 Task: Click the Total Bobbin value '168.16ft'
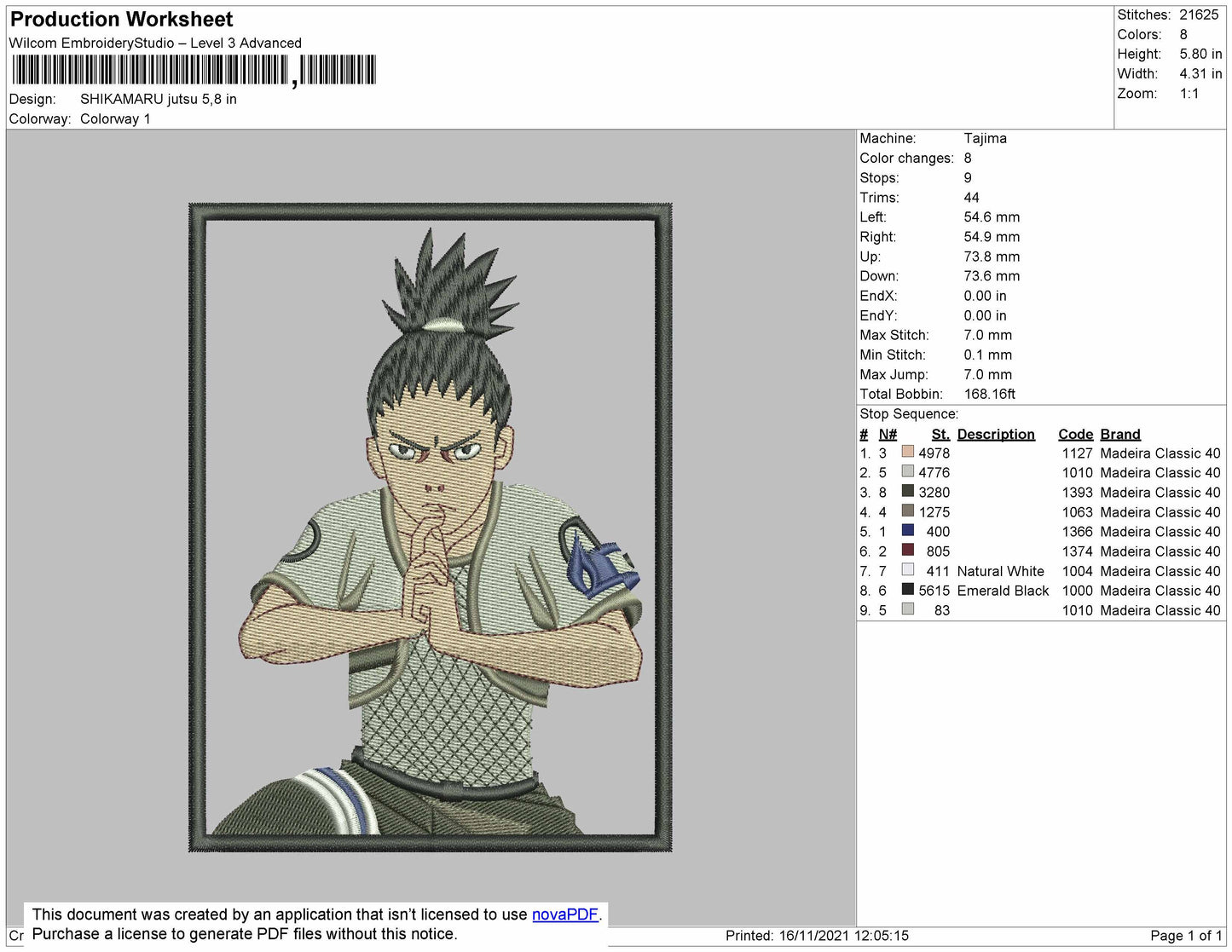click(x=989, y=394)
